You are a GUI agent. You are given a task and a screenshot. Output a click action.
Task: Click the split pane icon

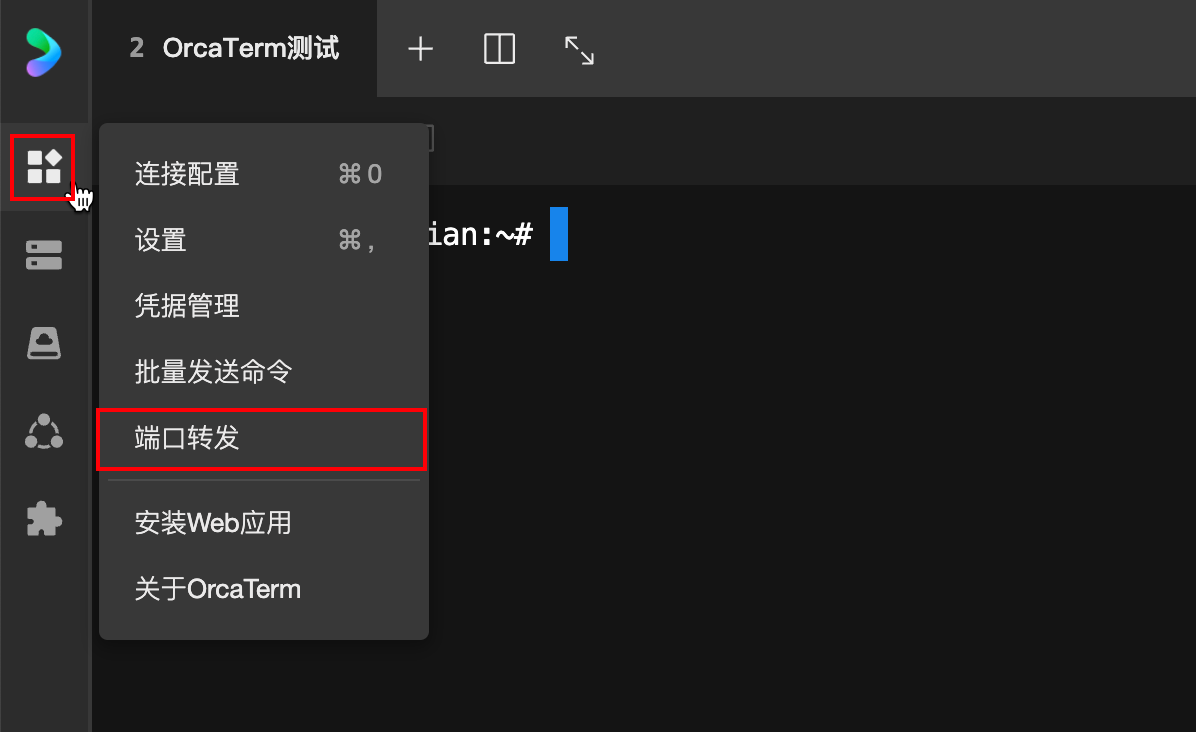tap(499, 49)
